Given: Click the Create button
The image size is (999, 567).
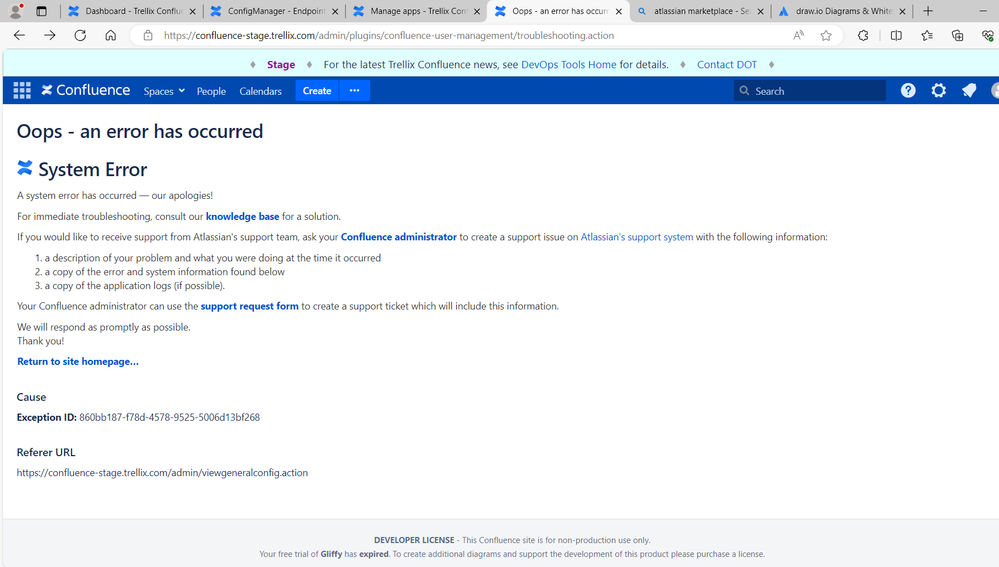Looking at the screenshot, I should coord(317,90).
